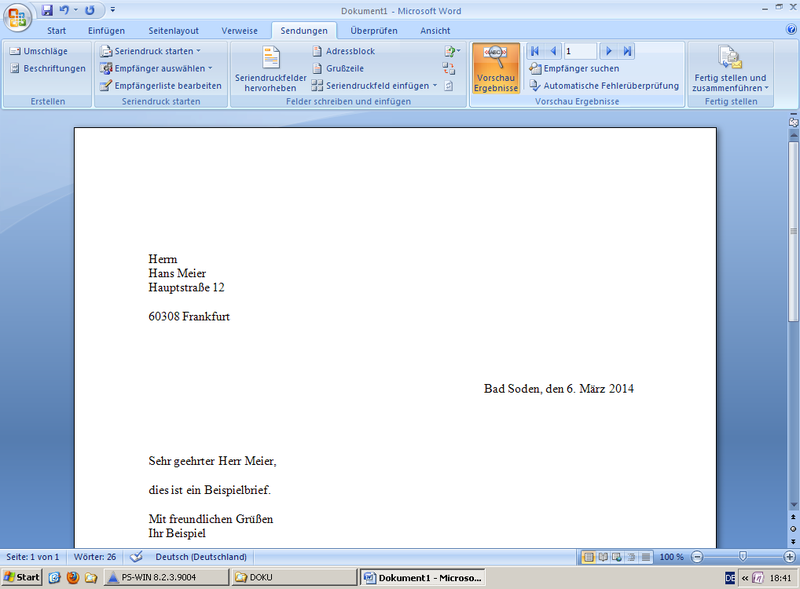Click the zoom slider handle
The image size is (800, 589).
coord(743,556)
